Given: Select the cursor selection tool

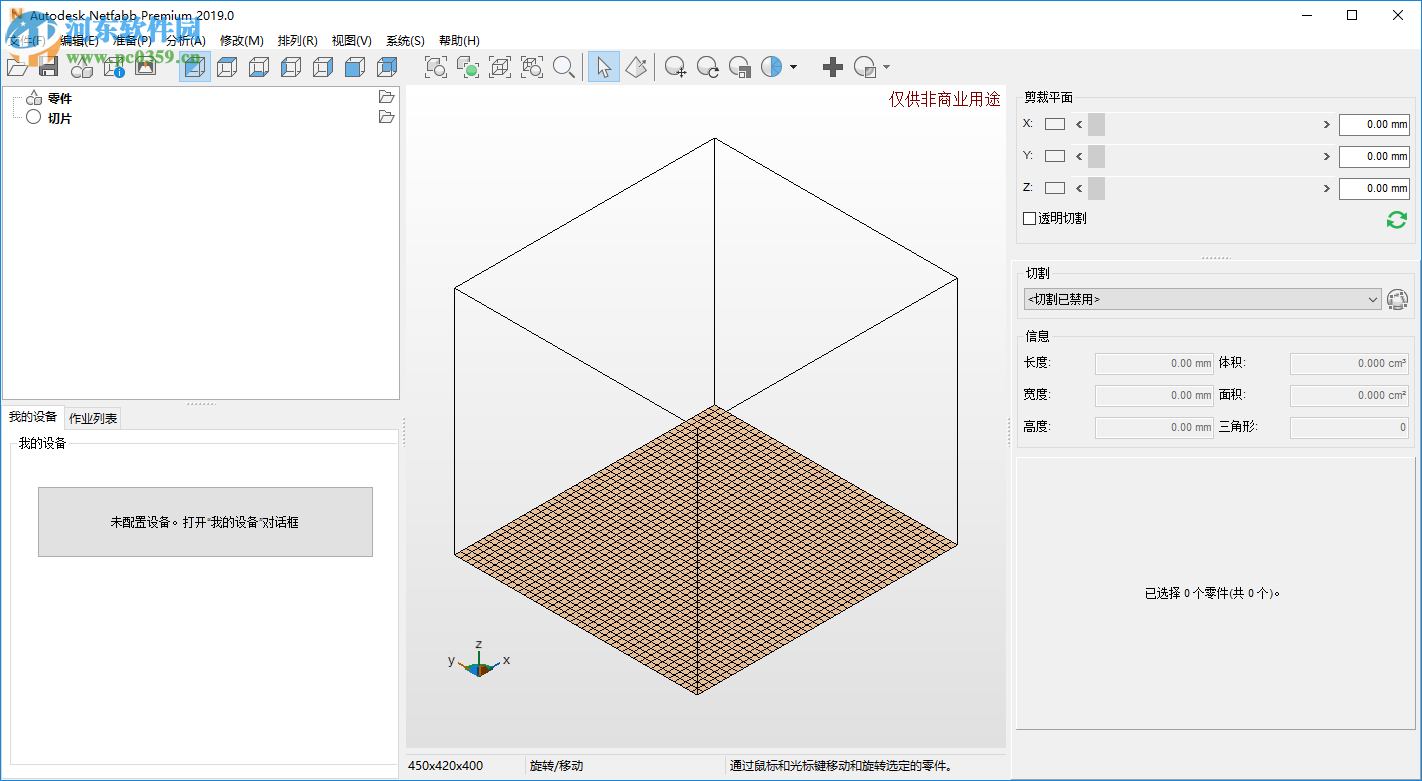Looking at the screenshot, I should point(603,67).
